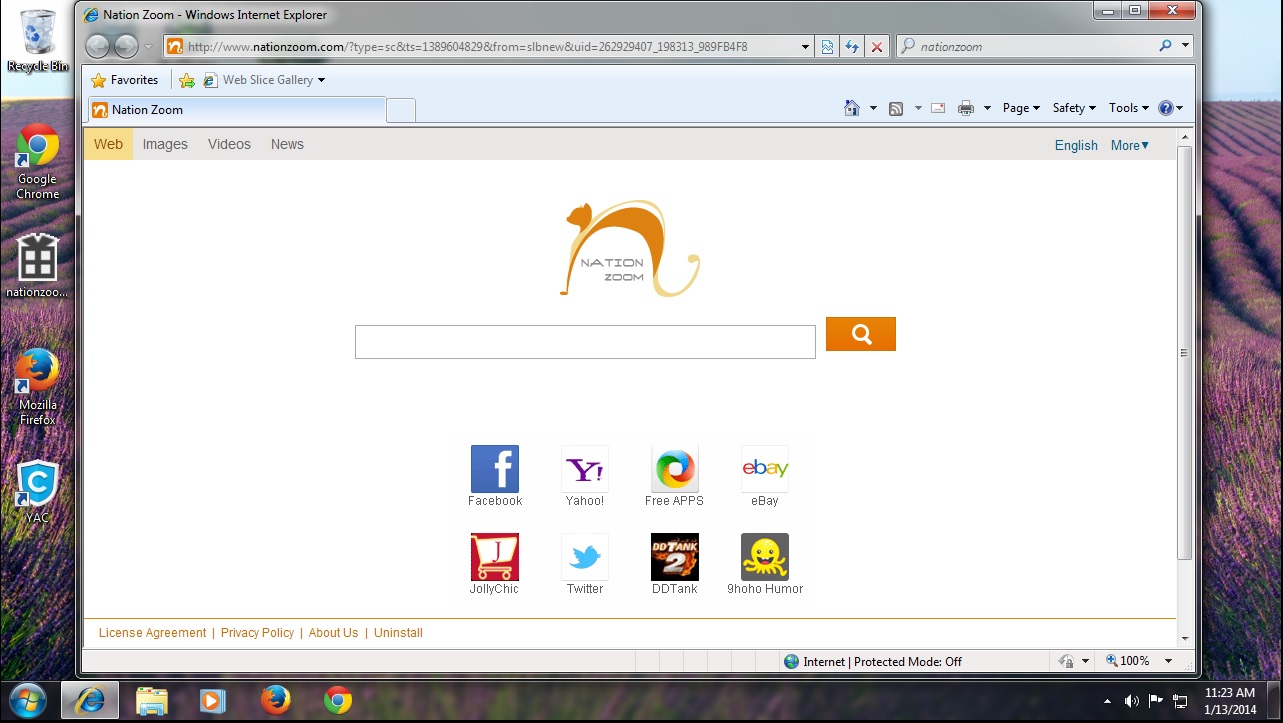Open Firefox from the taskbar
Image resolution: width=1283 pixels, height=723 pixels.
(x=276, y=701)
